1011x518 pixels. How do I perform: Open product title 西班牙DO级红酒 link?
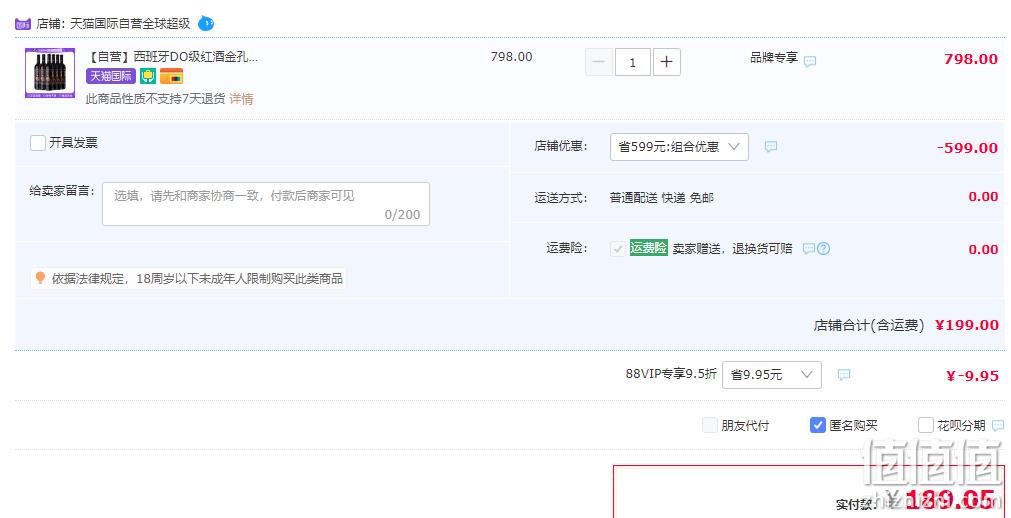[x=172, y=57]
